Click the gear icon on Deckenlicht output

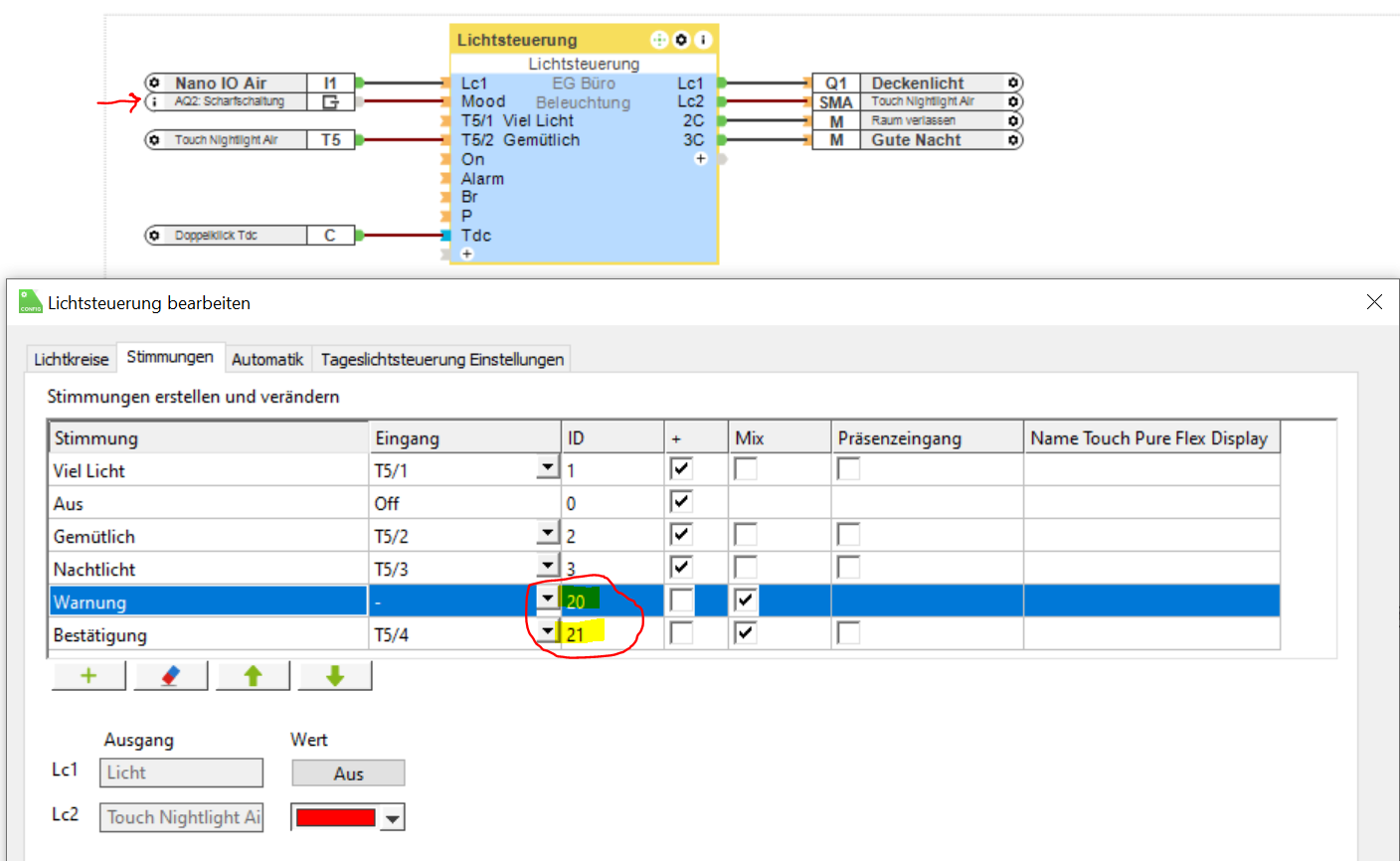[x=1012, y=83]
